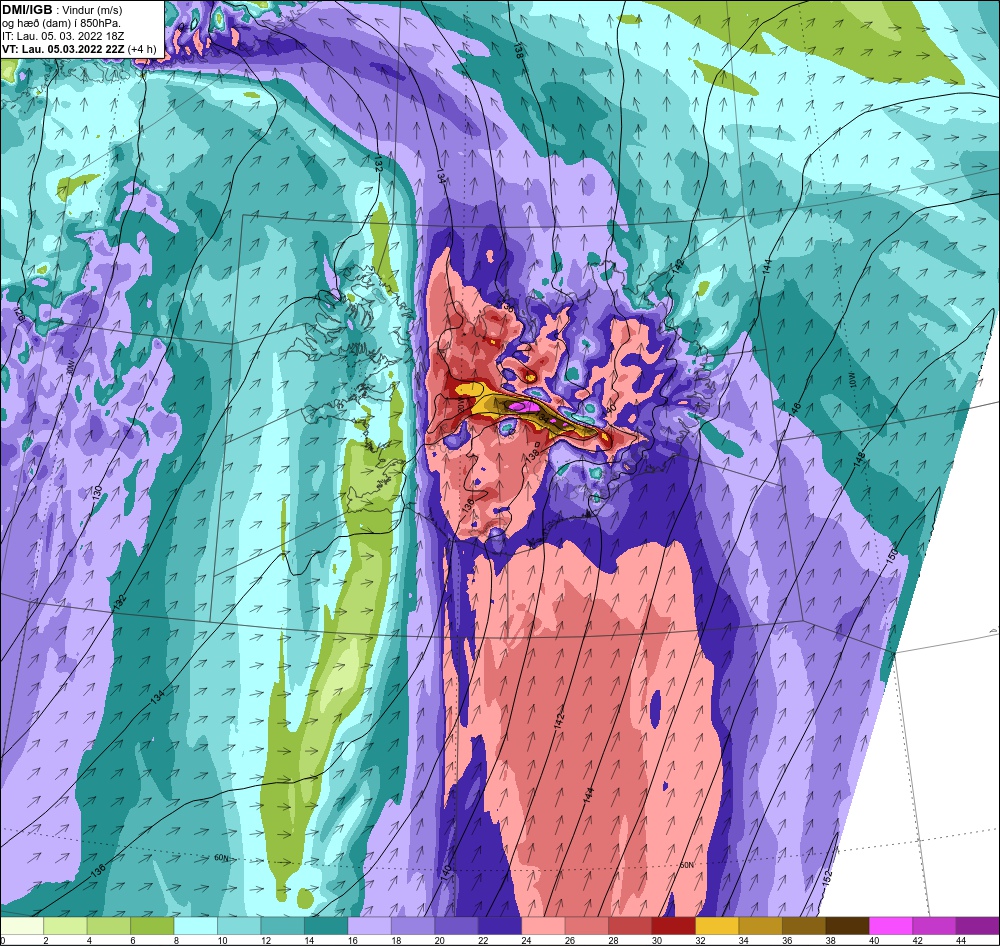Select the 40–42 m/s magenta legend swatch
This screenshot has width=1000, height=946.
pos(890,926)
